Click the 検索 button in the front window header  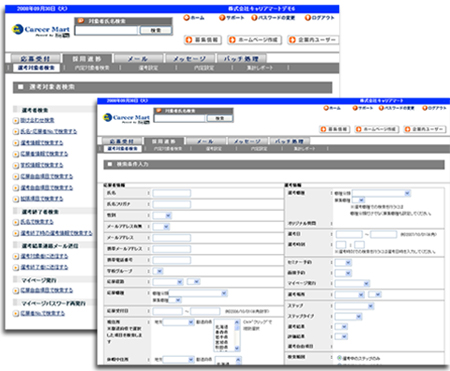click(219, 118)
